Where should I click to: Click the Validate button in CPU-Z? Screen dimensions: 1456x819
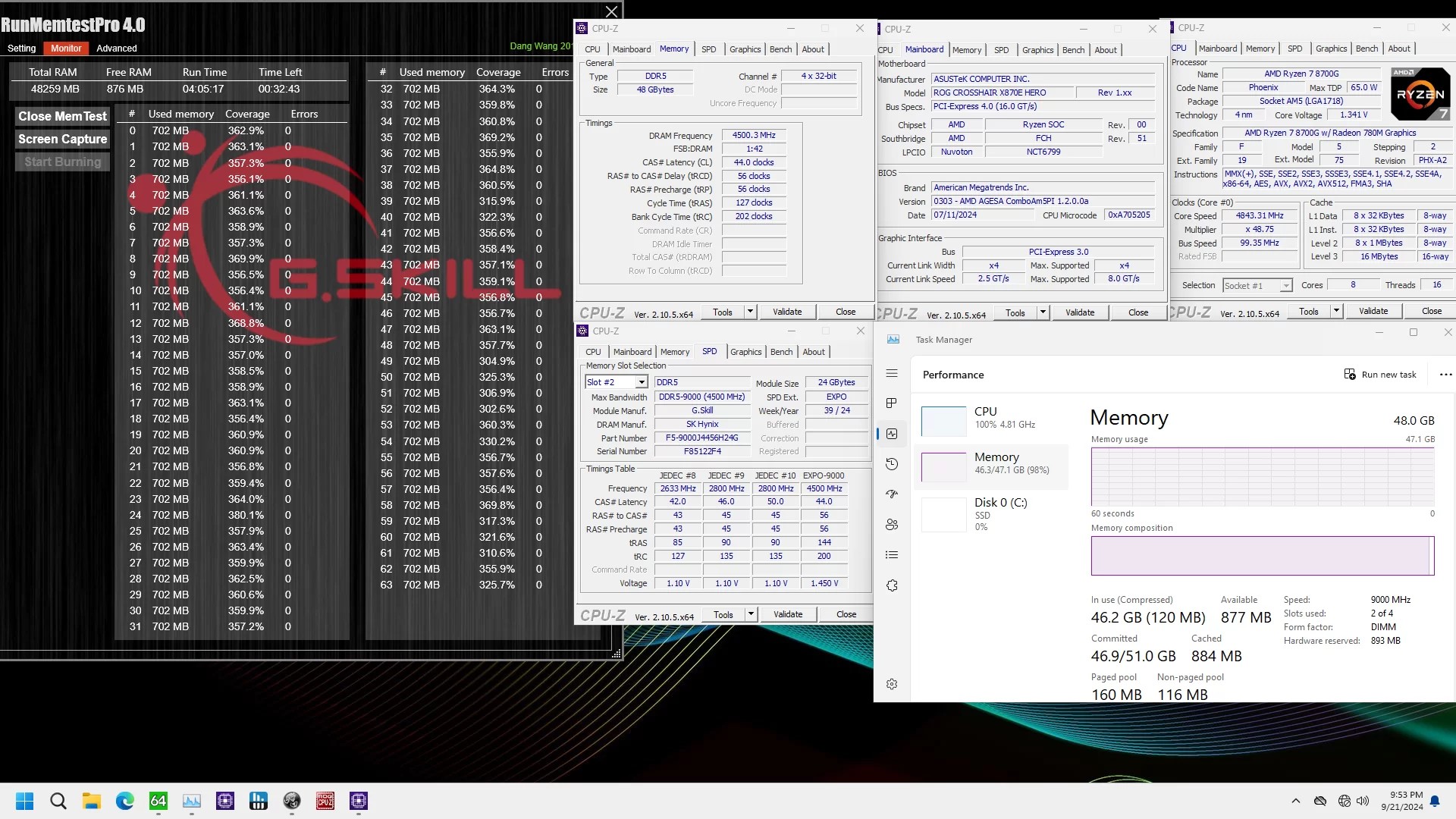789,312
